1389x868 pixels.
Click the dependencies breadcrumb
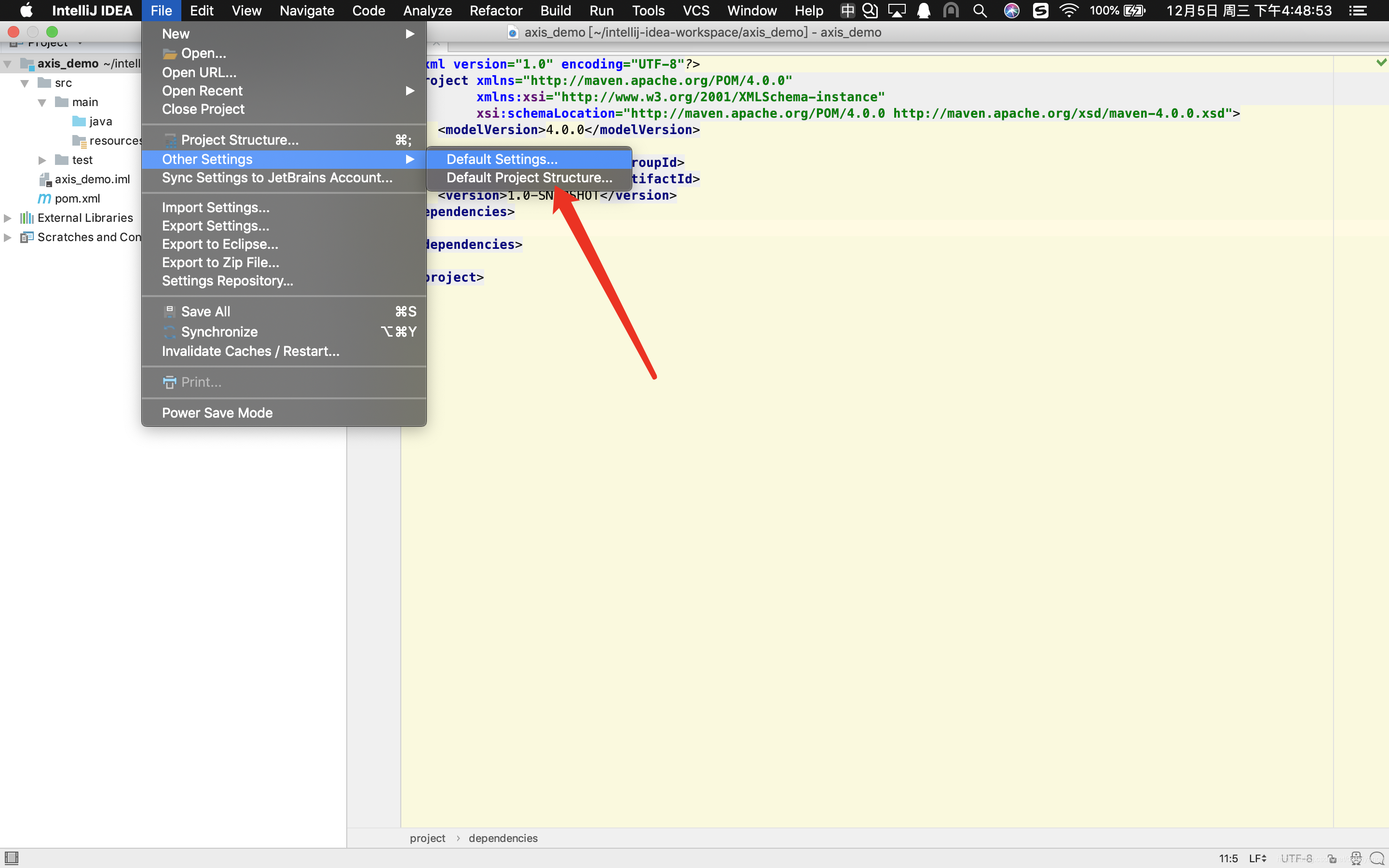point(503,838)
